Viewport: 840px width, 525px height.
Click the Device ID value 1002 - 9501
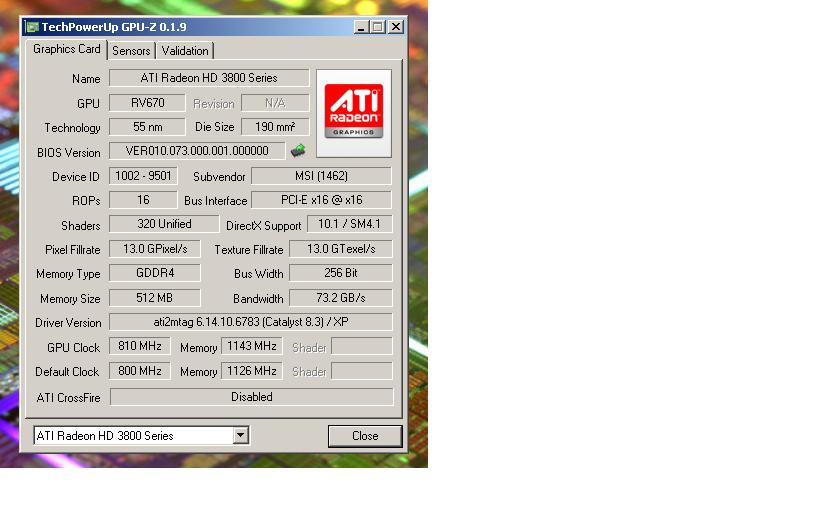click(x=143, y=176)
